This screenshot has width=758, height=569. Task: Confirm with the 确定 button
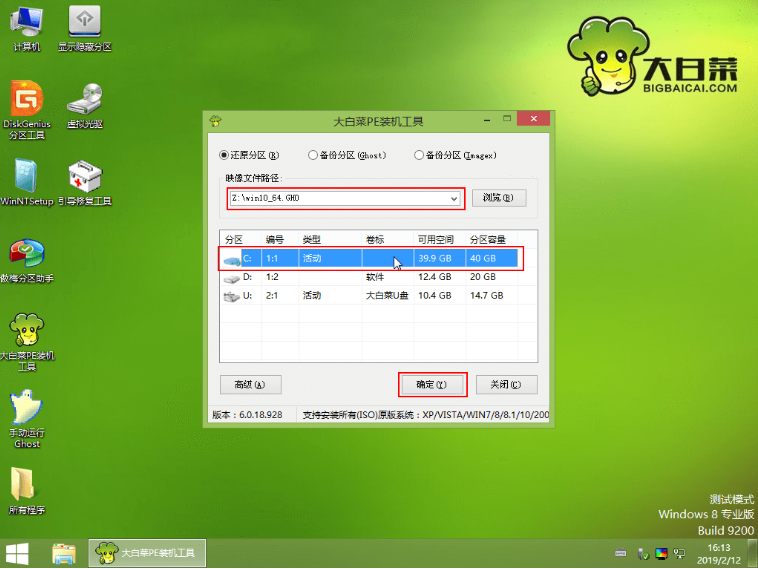[x=432, y=385]
